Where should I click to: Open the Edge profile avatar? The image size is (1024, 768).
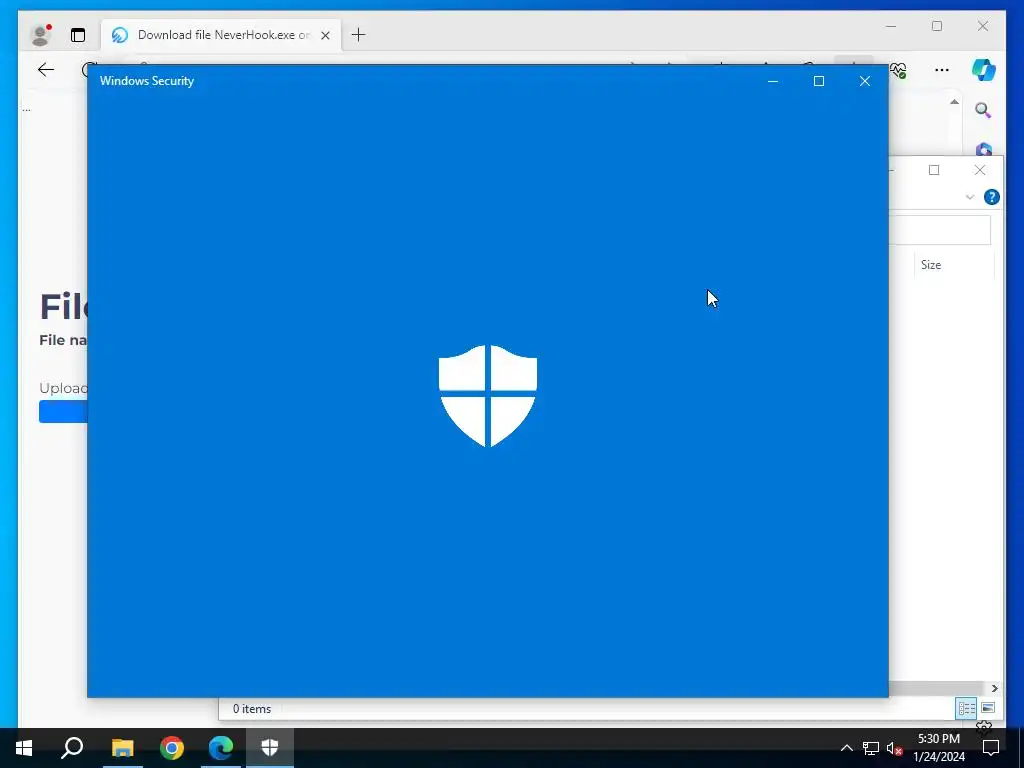click(40, 35)
